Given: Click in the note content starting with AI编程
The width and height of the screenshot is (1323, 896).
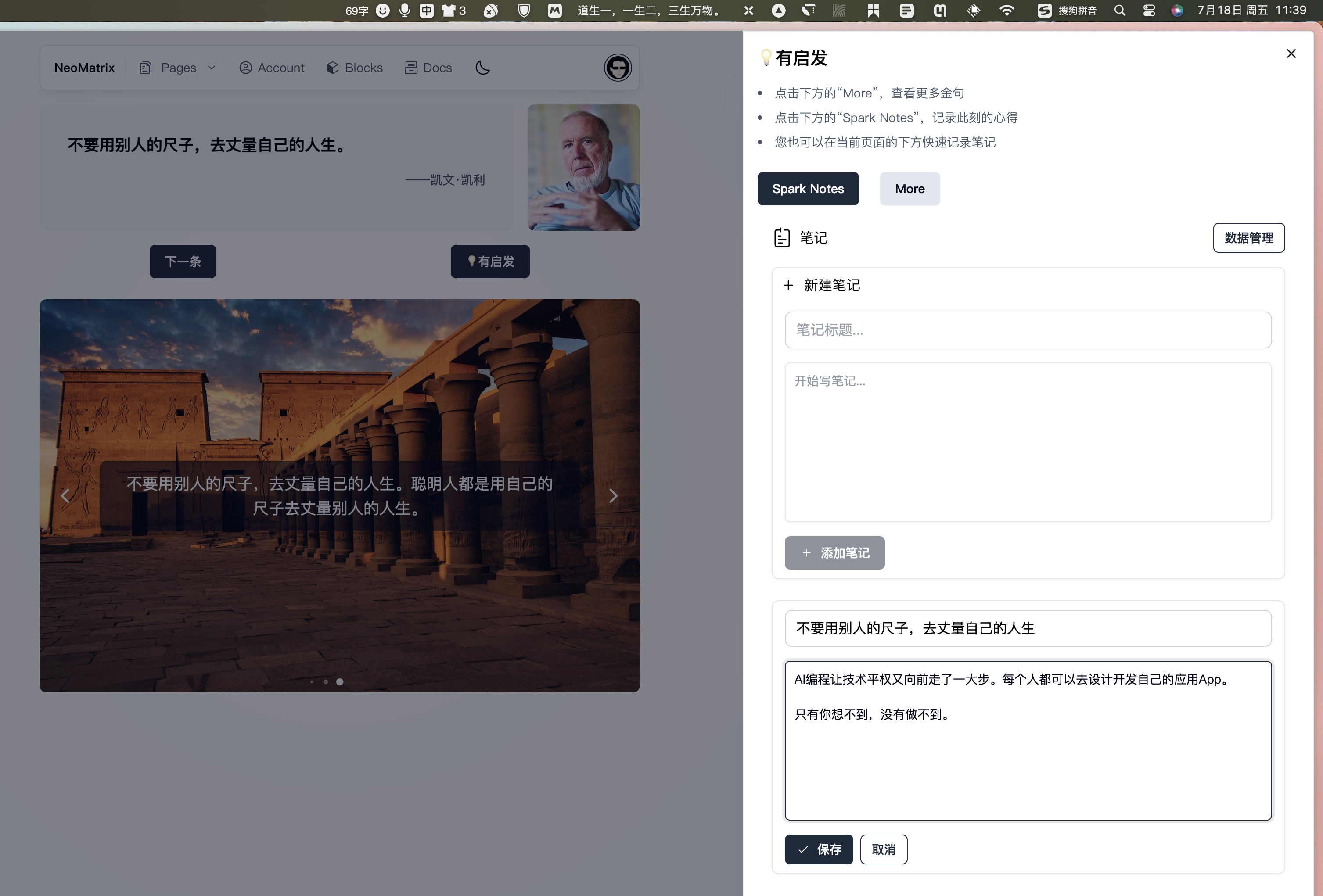Looking at the screenshot, I should pyautogui.click(x=1028, y=741).
